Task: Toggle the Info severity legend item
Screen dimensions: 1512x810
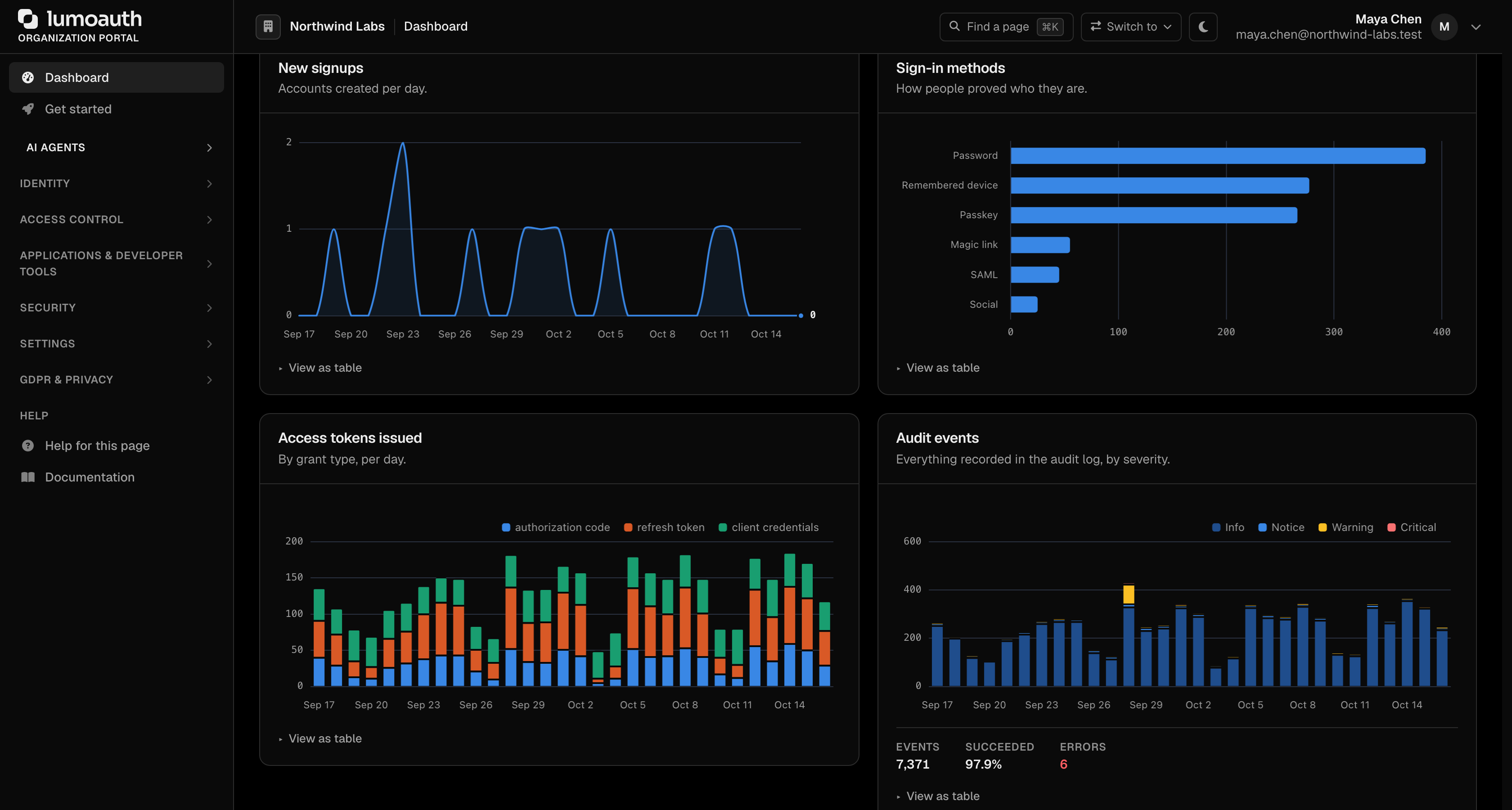Action: [1228, 527]
